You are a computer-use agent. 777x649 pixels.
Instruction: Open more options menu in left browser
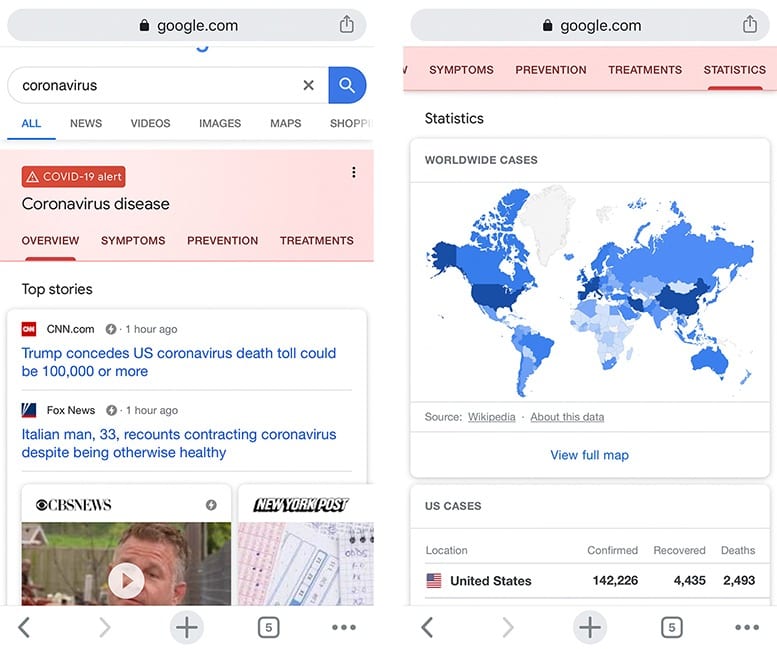(344, 627)
